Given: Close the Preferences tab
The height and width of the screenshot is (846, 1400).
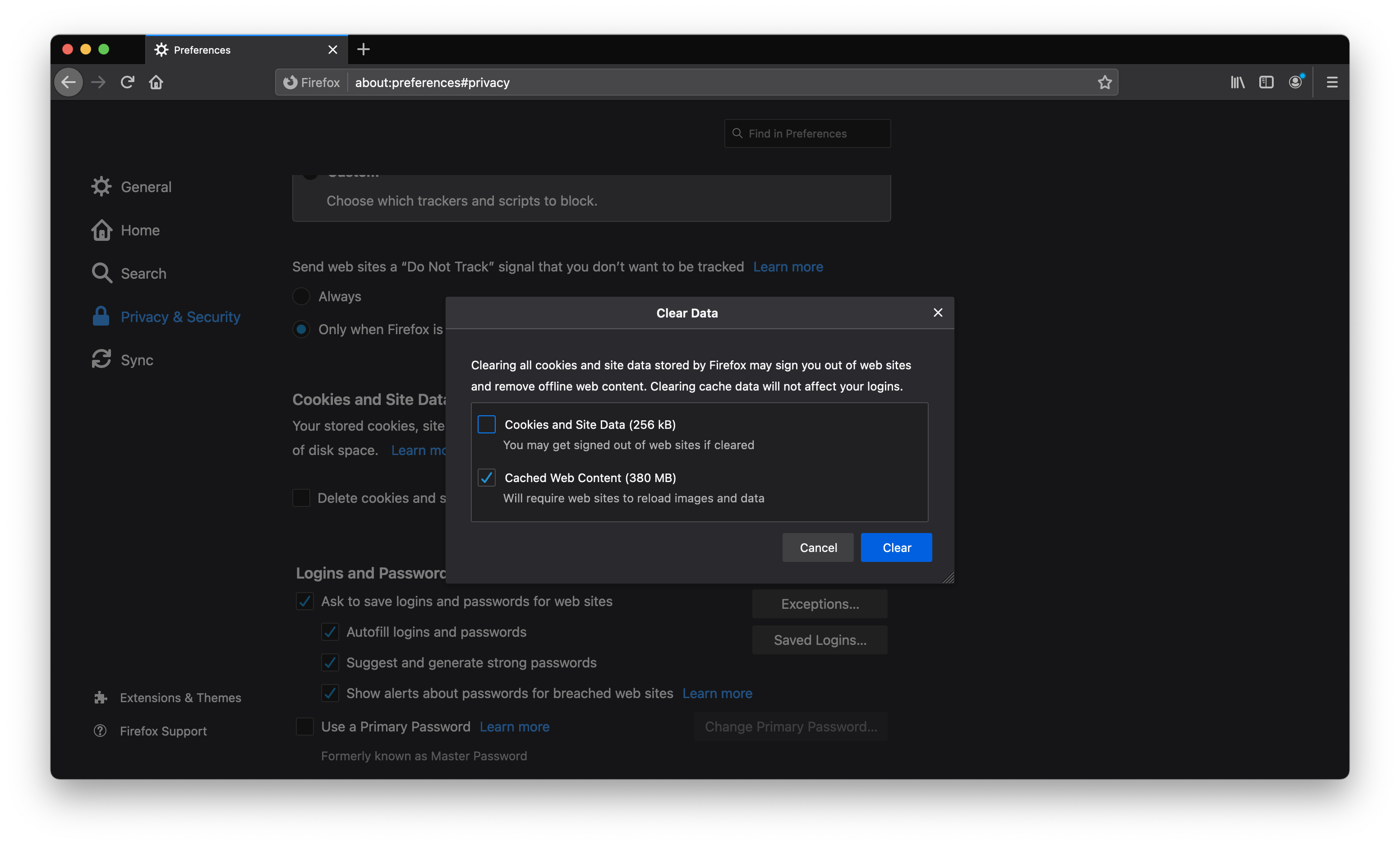Looking at the screenshot, I should tap(333, 50).
